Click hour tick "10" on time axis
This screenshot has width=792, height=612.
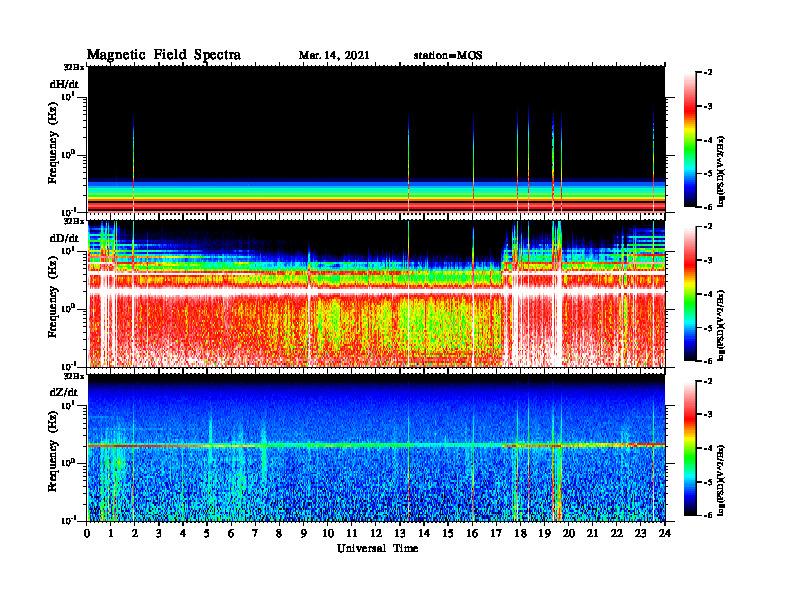point(328,533)
